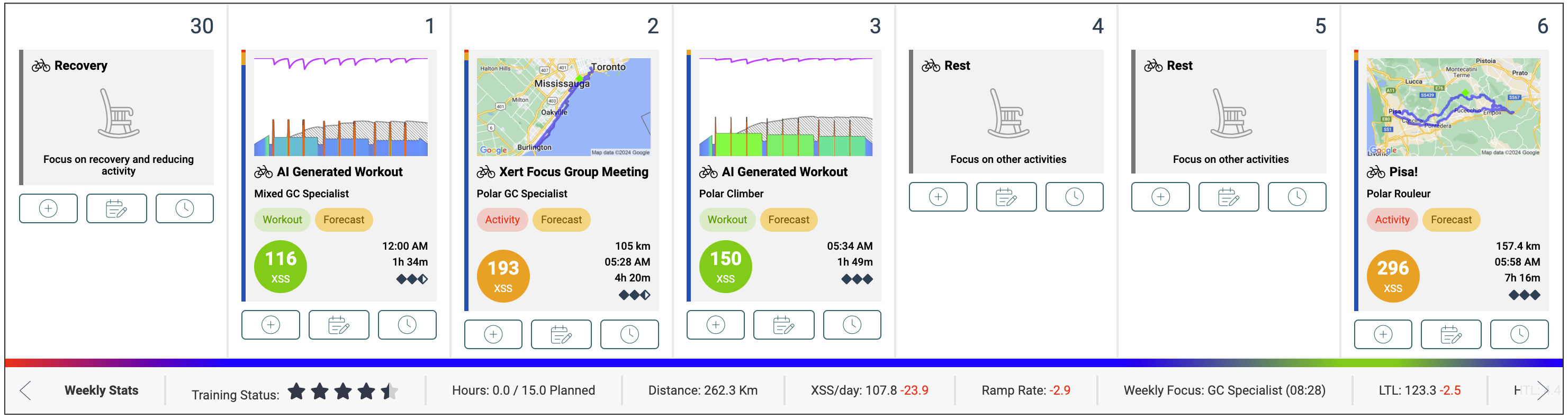Open Xert Focus Group Meeting activity title
1568x419 pixels.
tap(573, 172)
